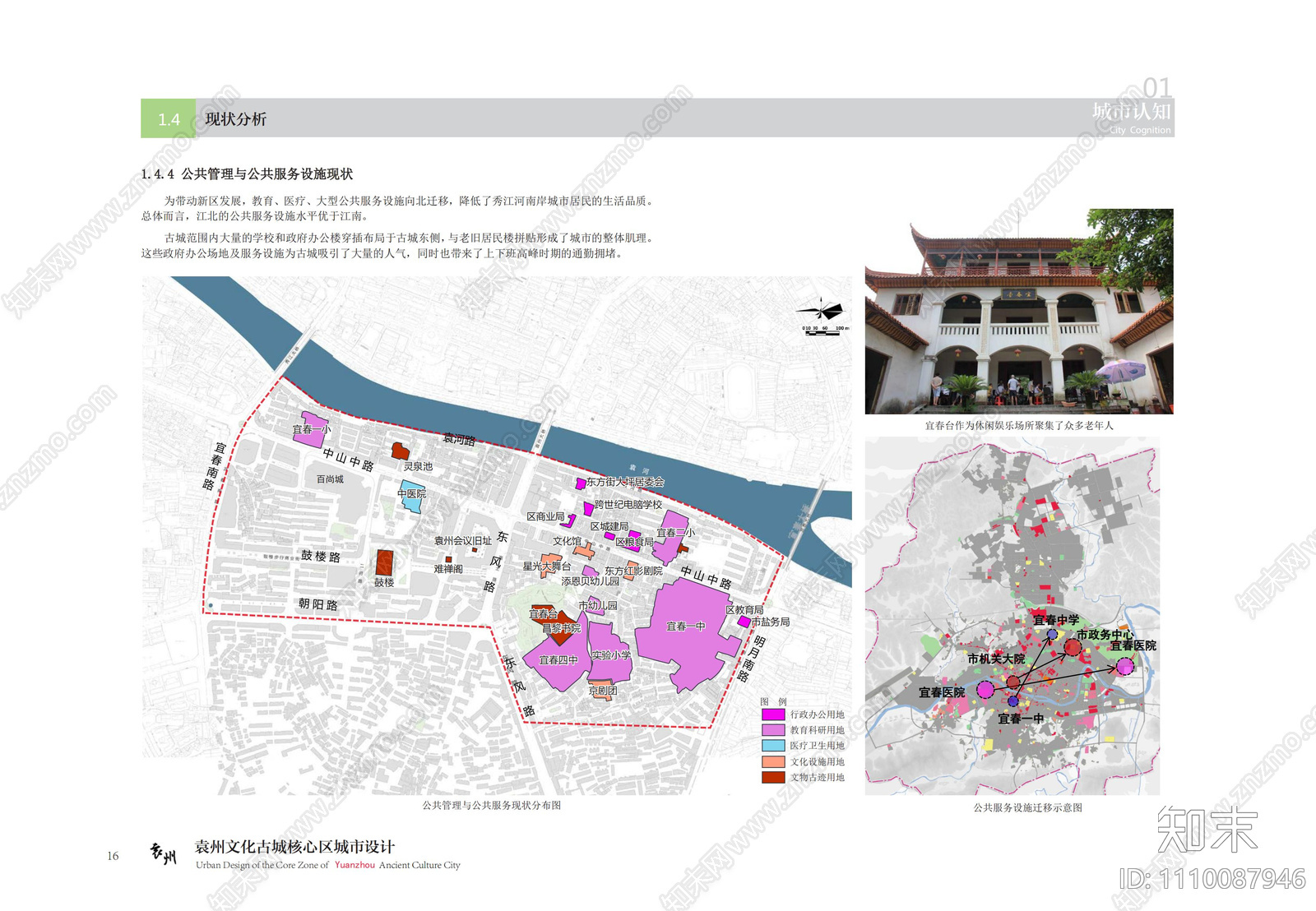The width and height of the screenshot is (1316, 911).
Task: Click the dark red 鼓楼 parcel on the map
Action: click(x=384, y=562)
